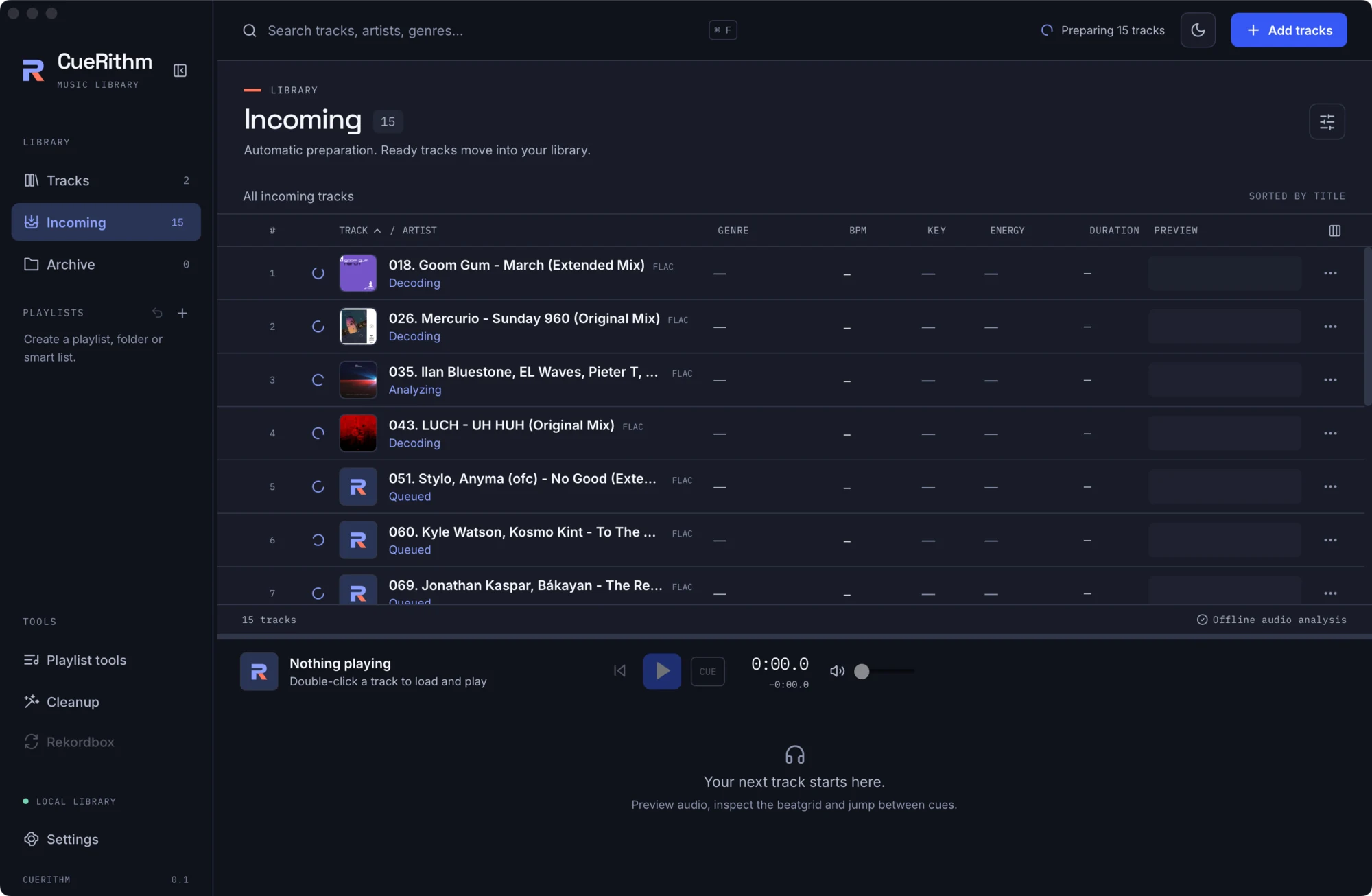The height and width of the screenshot is (896, 1372).
Task: Open more options for Jonathan Kaspar track
Action: click(x=1330, y=593)
